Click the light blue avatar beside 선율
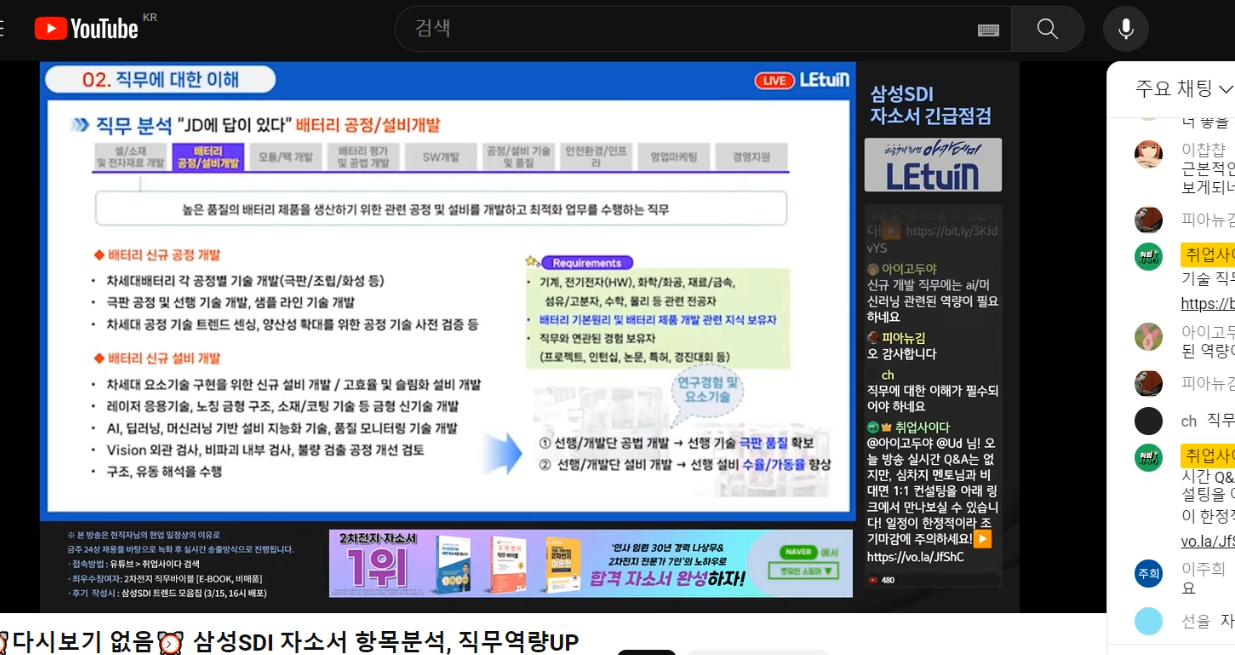 coord(1148,621)
